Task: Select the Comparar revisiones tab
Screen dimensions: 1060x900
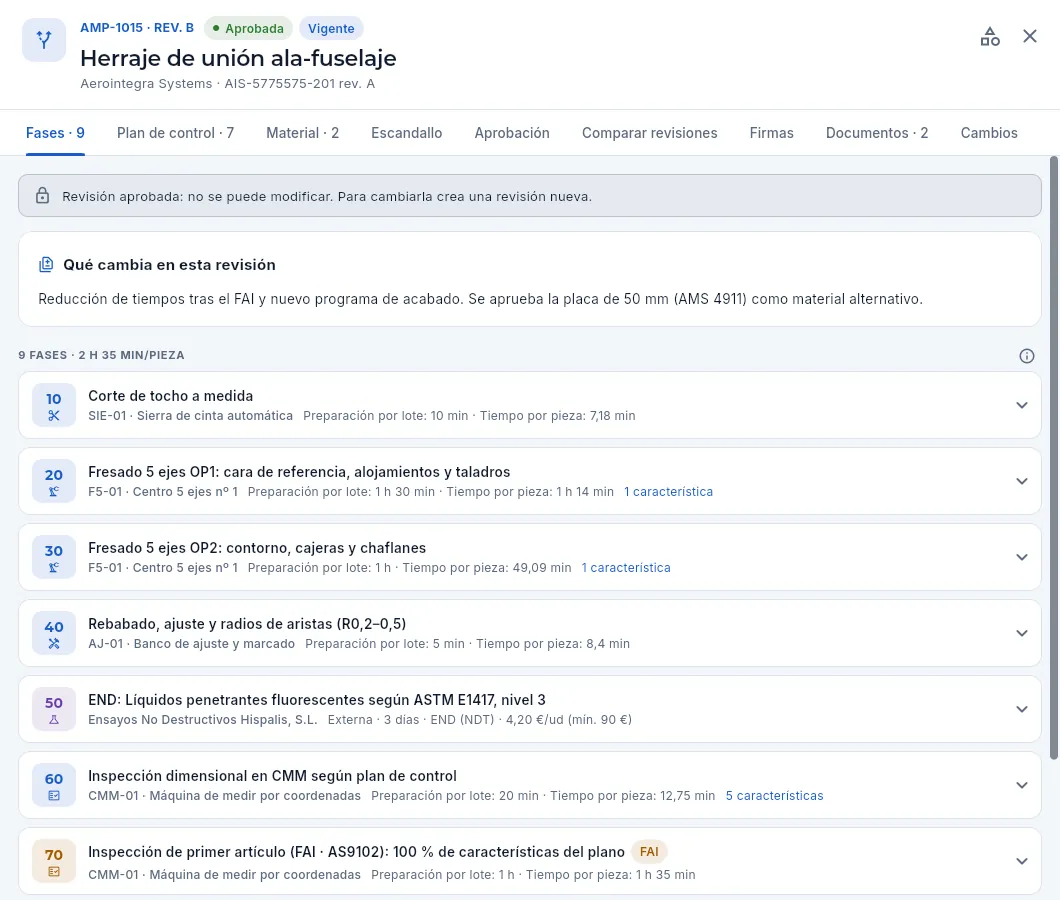Action: (x=650, y=133)
